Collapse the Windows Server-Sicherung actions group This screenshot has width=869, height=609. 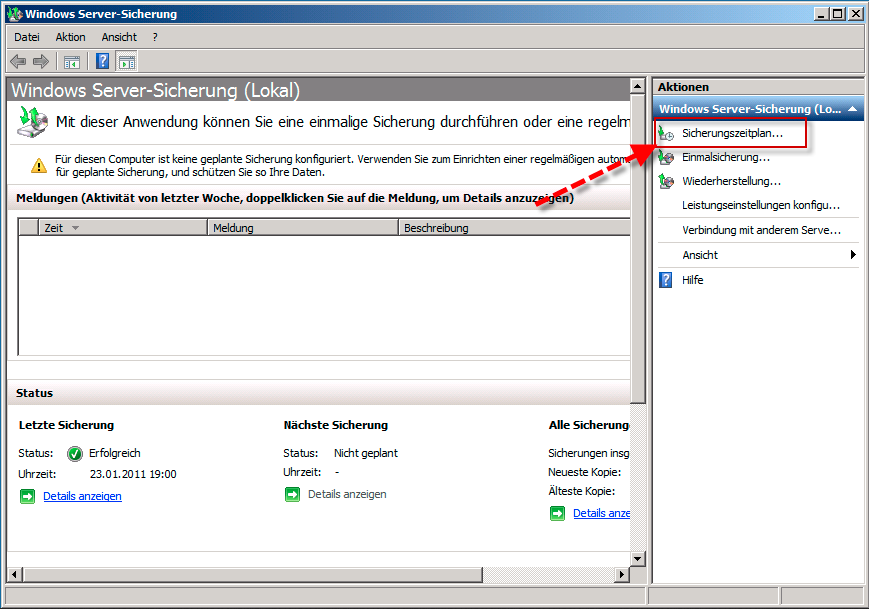coord(853,109)
